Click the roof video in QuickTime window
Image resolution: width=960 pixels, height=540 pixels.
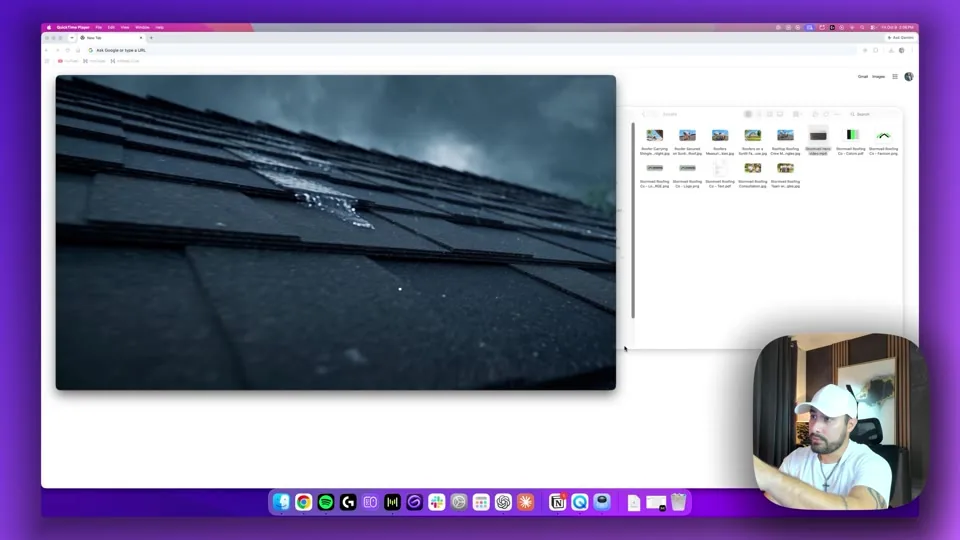(x=336, y=232)
